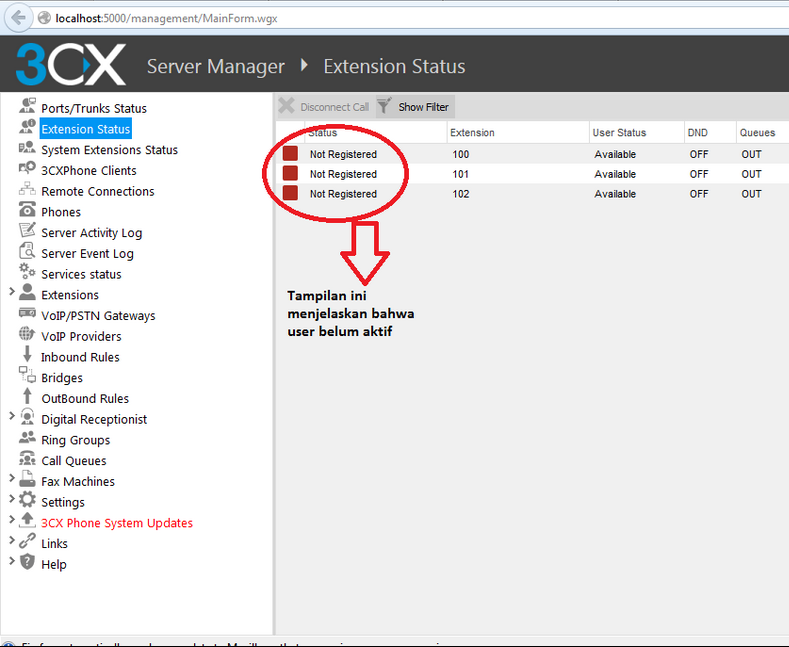Click the Digital Receptionist icon
Screen dimensions: 789x647
27,417
